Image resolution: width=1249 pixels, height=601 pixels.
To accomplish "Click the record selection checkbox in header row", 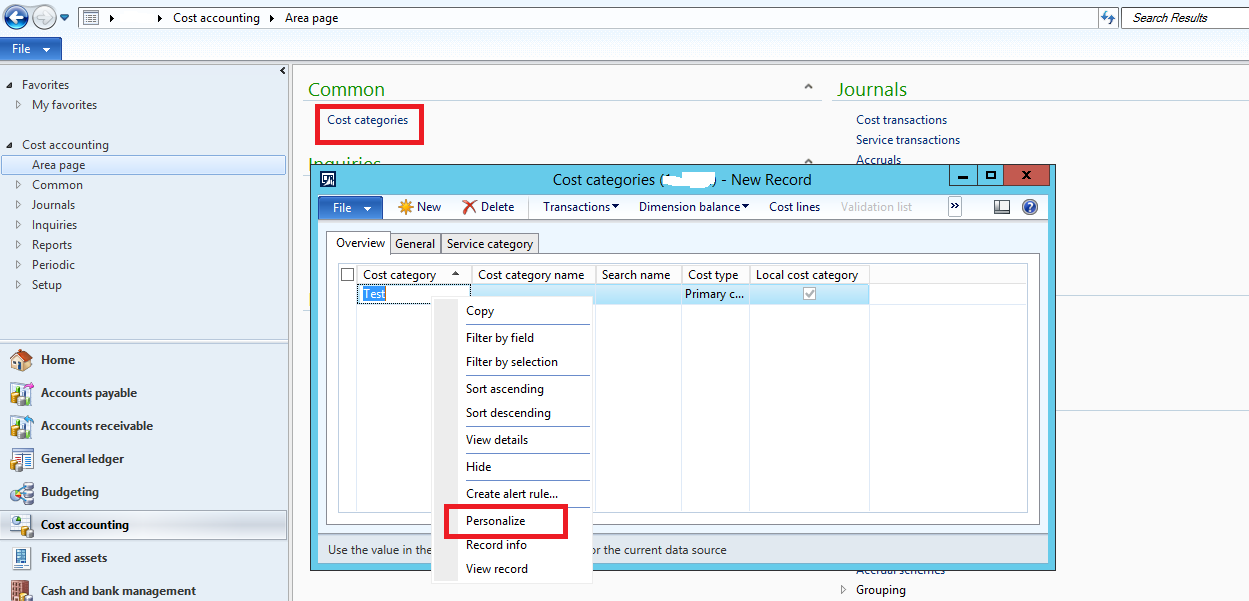I will [348, 274].
